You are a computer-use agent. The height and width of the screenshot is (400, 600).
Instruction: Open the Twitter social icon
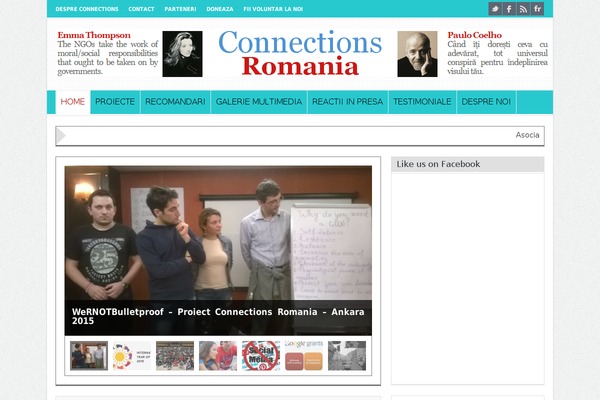point(495,9)
